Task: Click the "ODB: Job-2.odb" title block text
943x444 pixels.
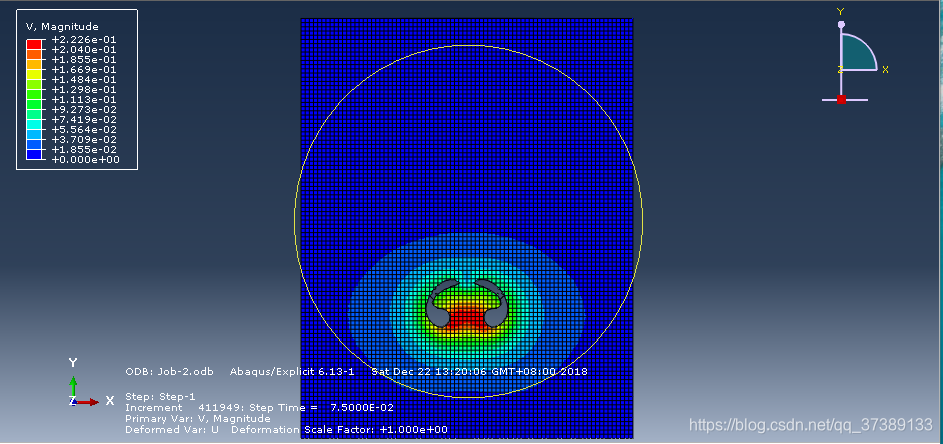Action: [x=169, y=372]
